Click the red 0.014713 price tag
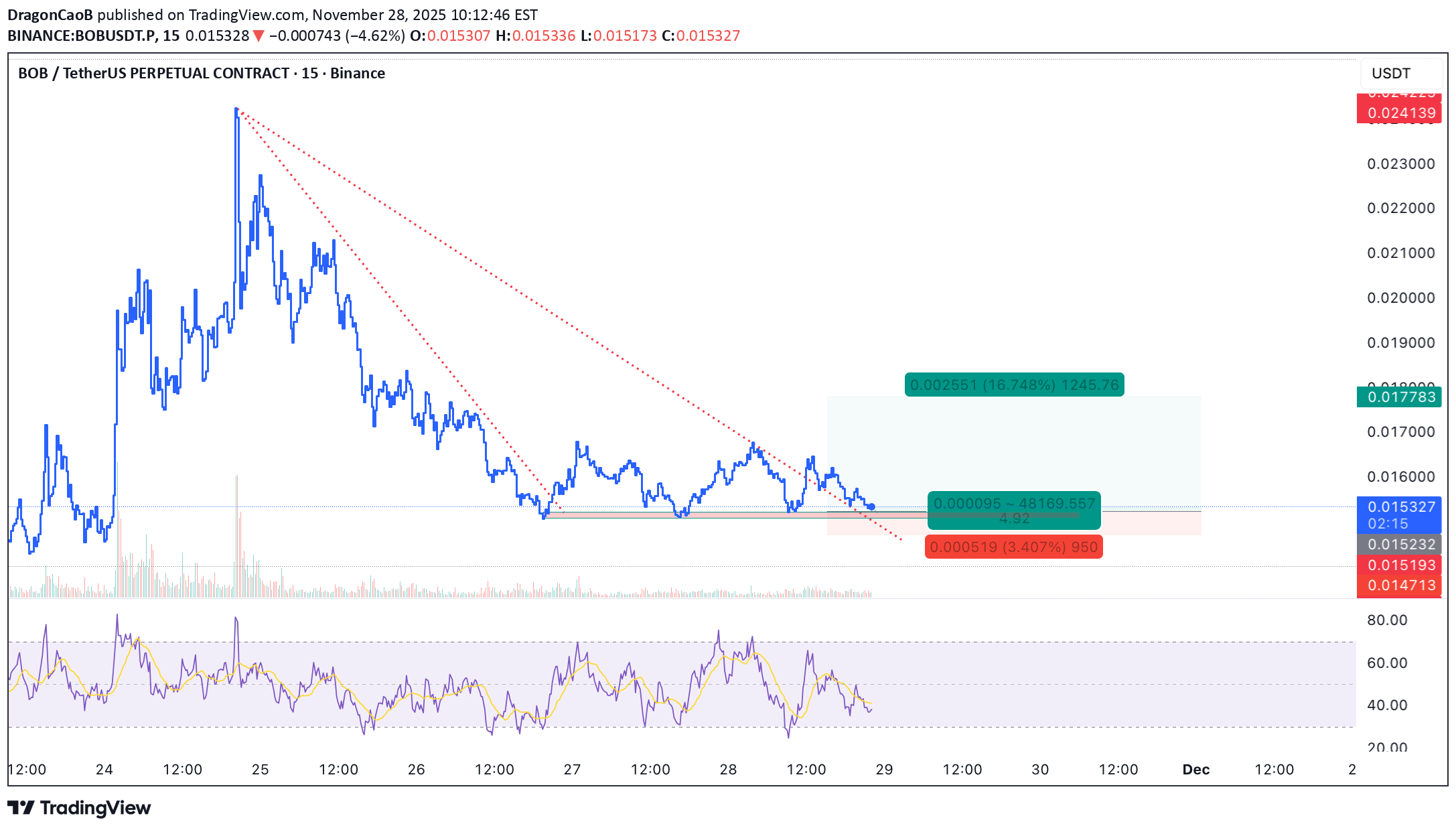Viewport: 1456px width, 830px height. (1400, 585)
